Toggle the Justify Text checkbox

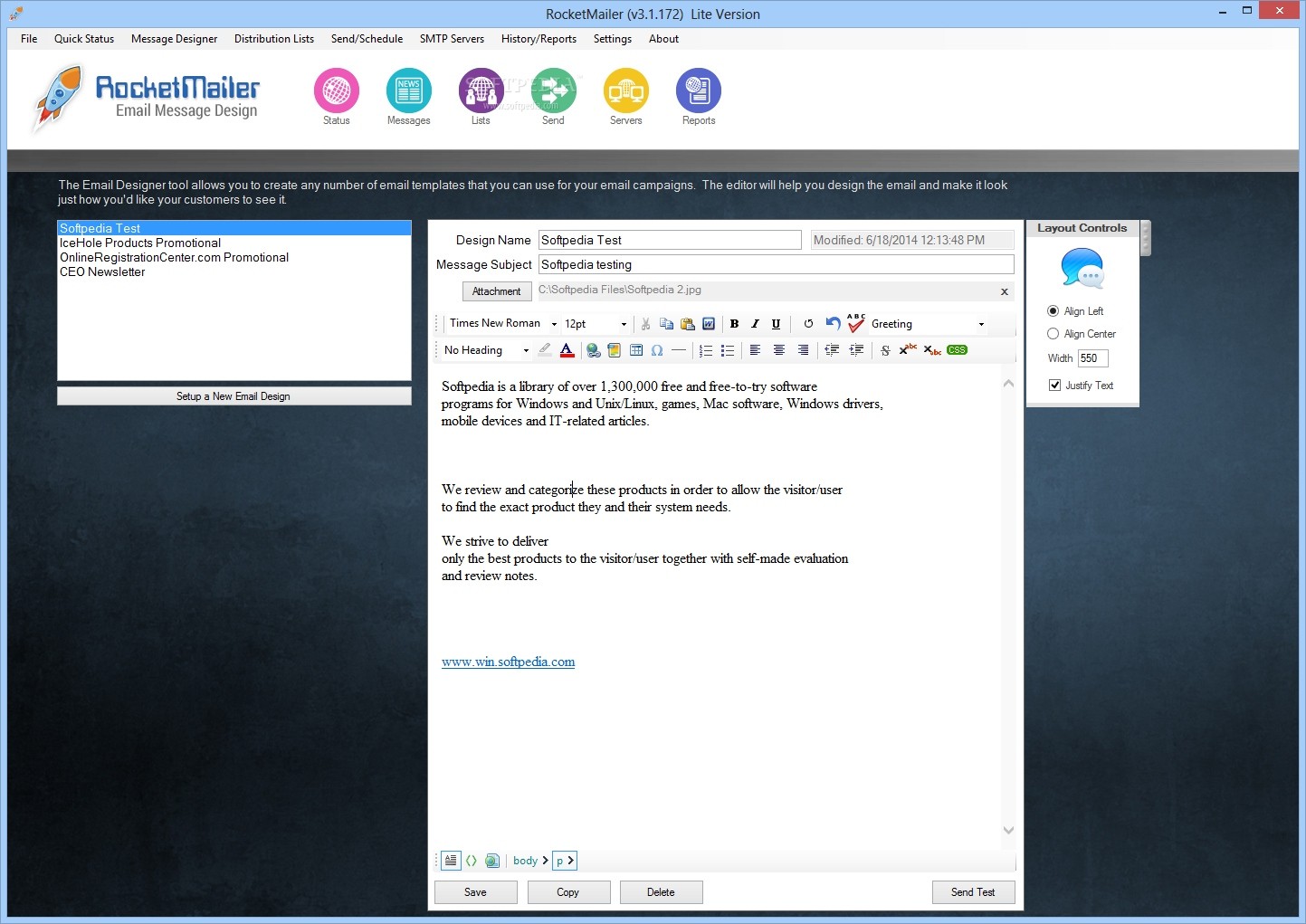[1054, 386]
